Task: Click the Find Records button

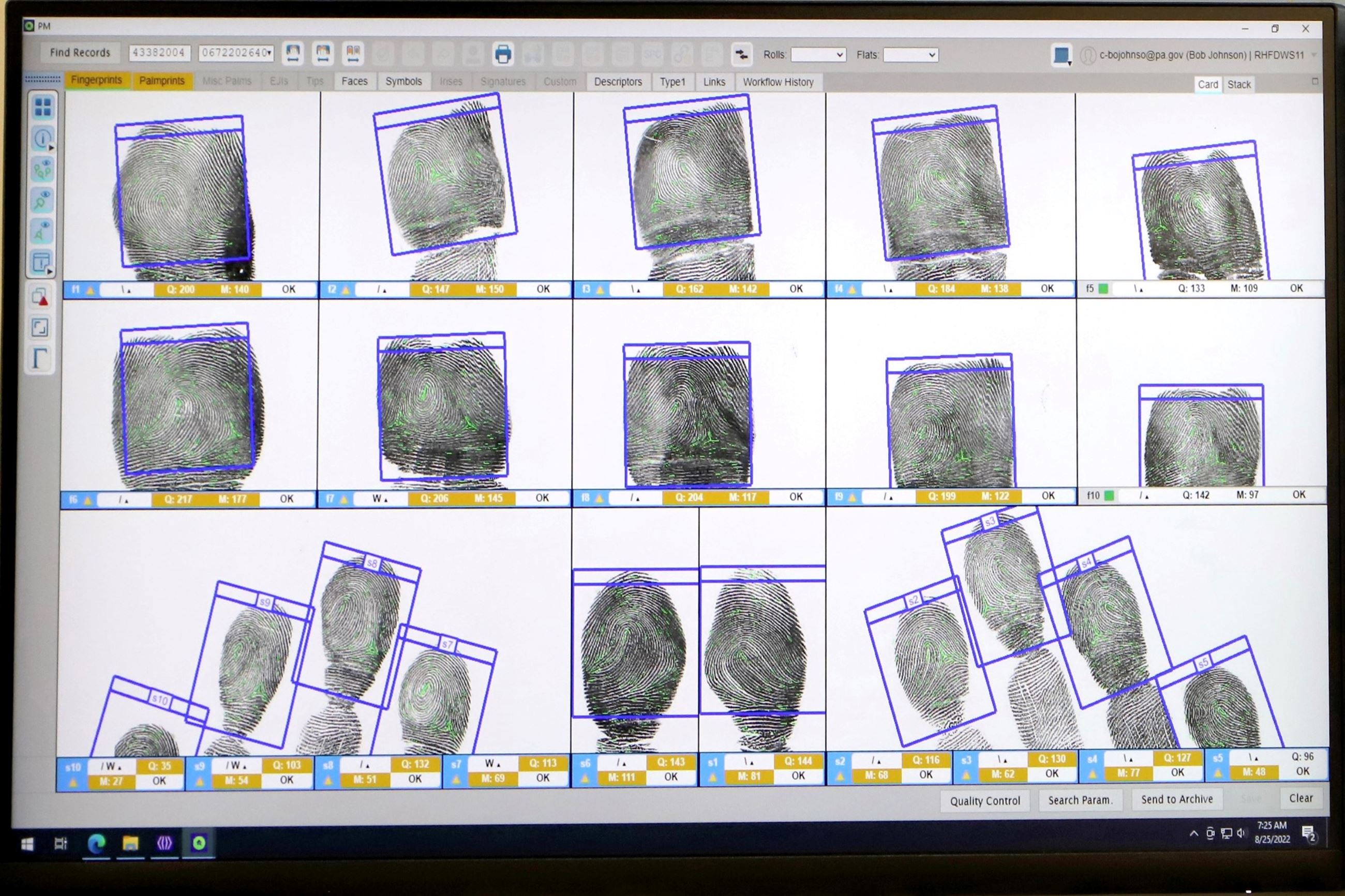Action: 80,53
